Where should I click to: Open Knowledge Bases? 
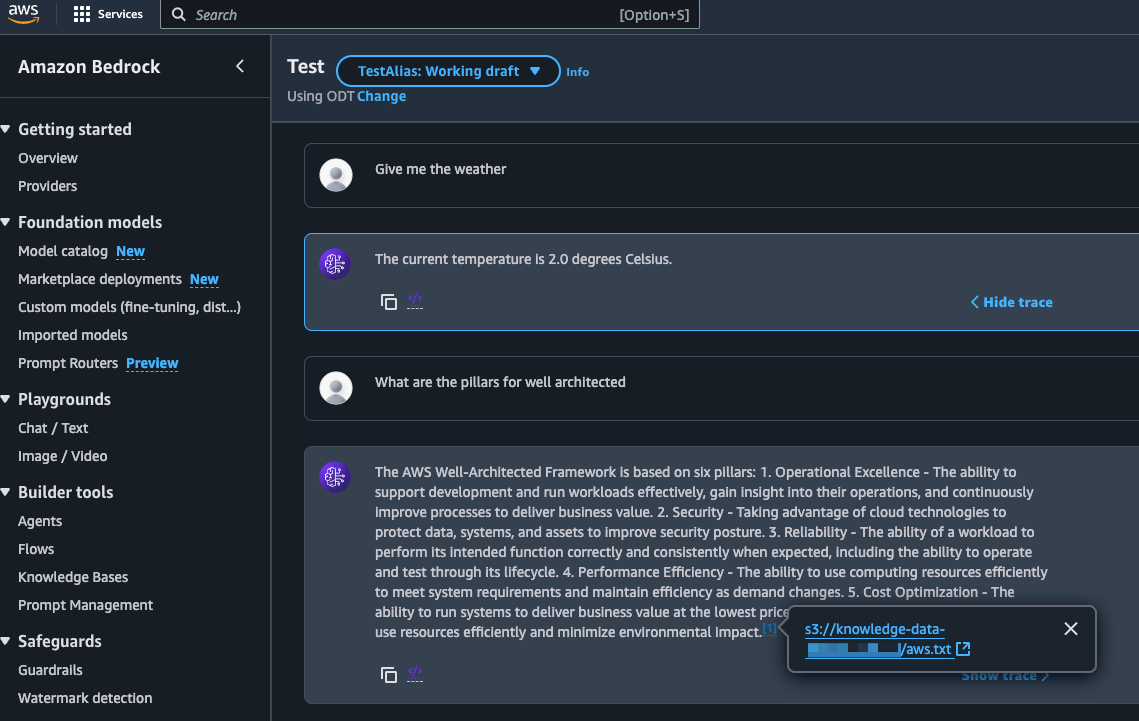(73, 577)
